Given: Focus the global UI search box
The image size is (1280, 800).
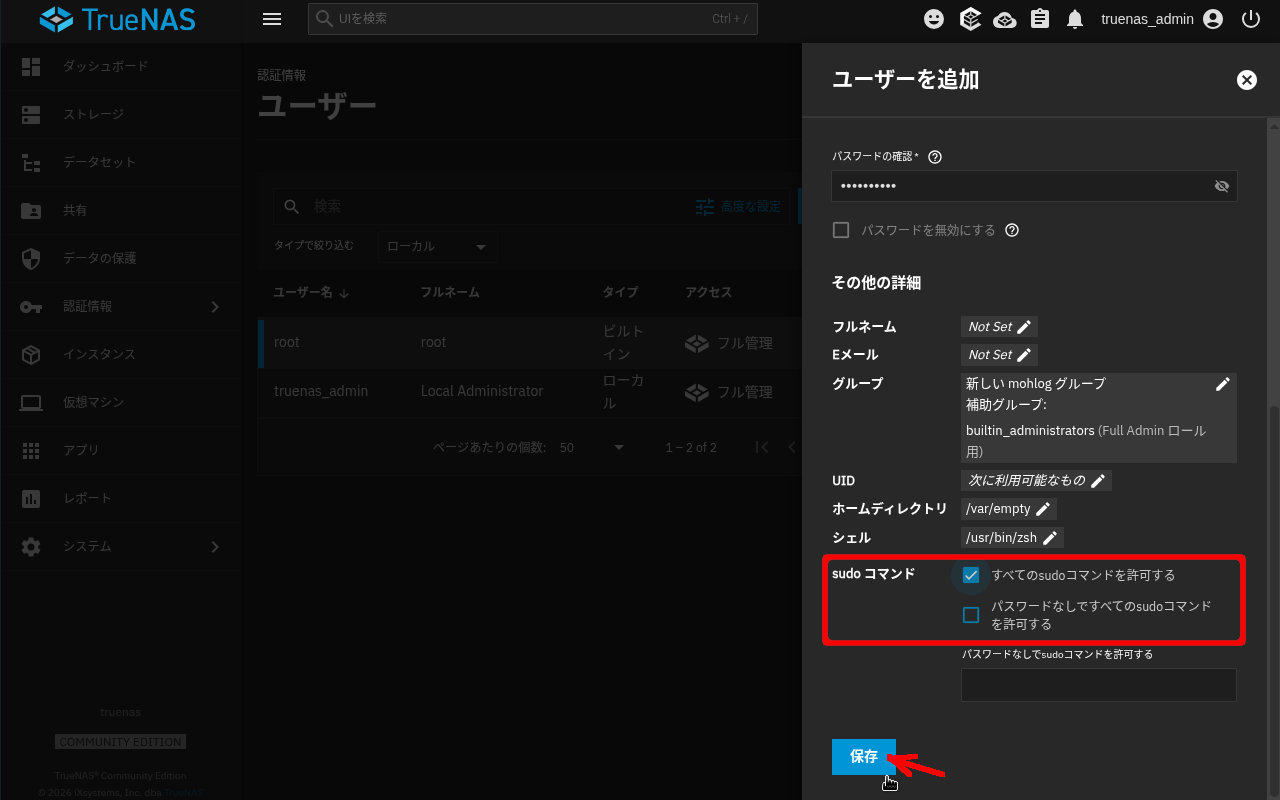Looking at the screenshot, I should 533,19.
